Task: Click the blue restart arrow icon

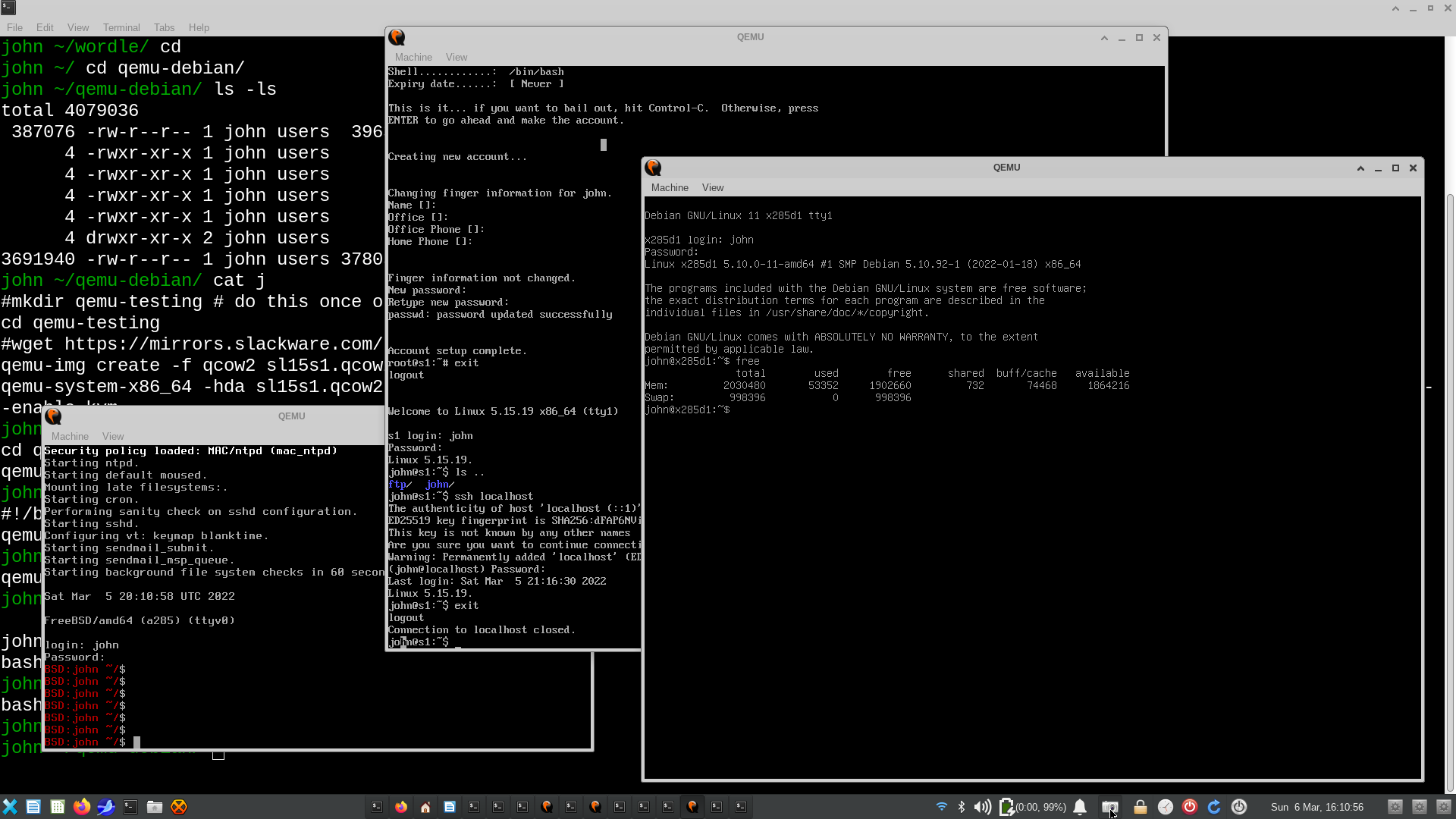Action: pyautogui.click(x=1214, y=807)
